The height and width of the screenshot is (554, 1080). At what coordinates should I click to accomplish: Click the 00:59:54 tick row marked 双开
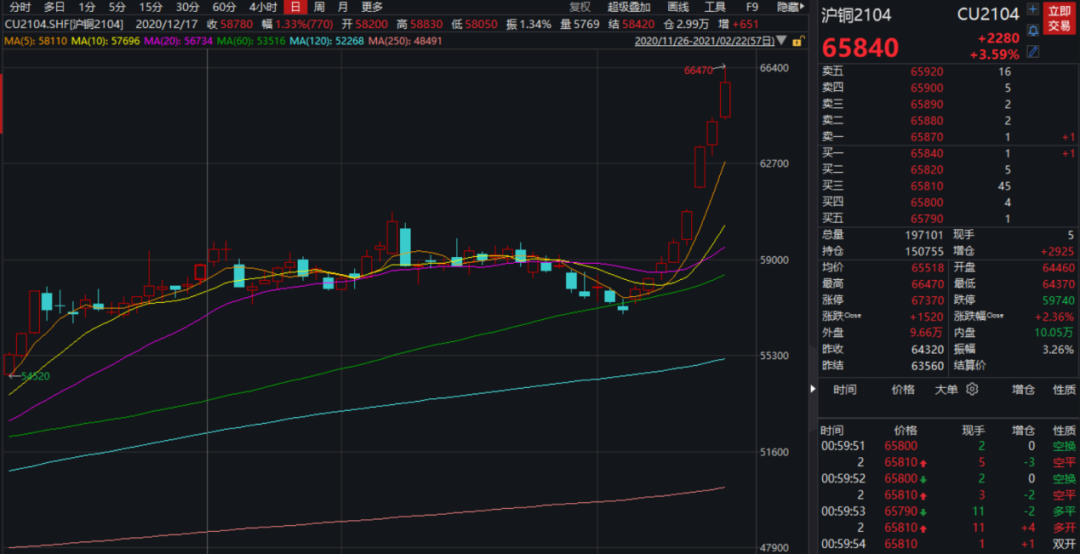(x=948, y=544)
